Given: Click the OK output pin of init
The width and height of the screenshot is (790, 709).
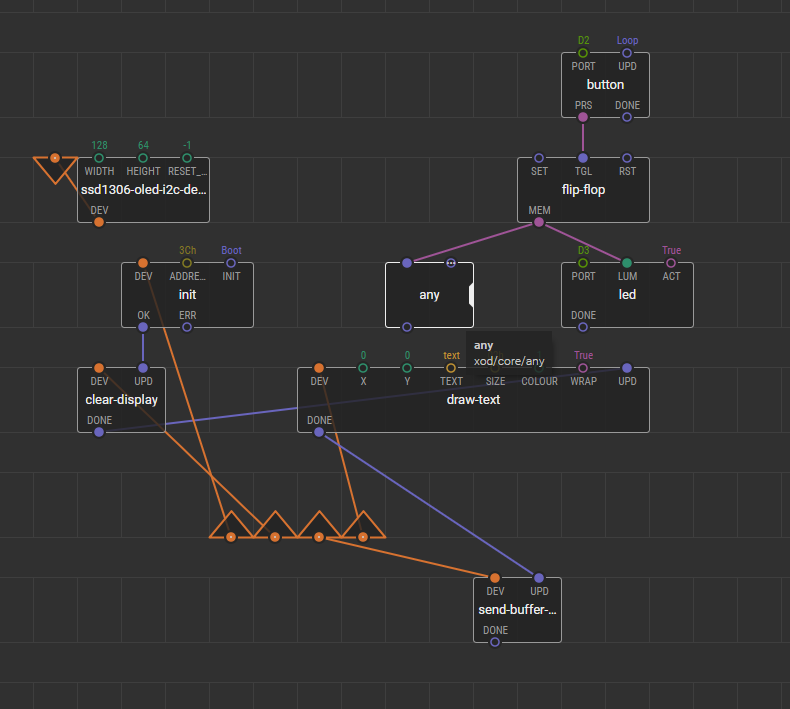Looking at the screenshot, I should 143,327.
